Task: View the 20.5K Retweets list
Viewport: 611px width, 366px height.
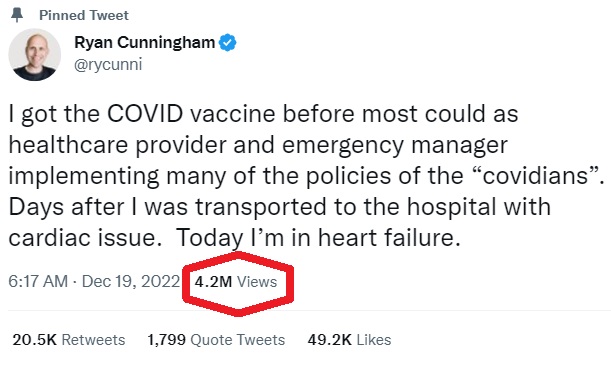Action: [69, 340]
